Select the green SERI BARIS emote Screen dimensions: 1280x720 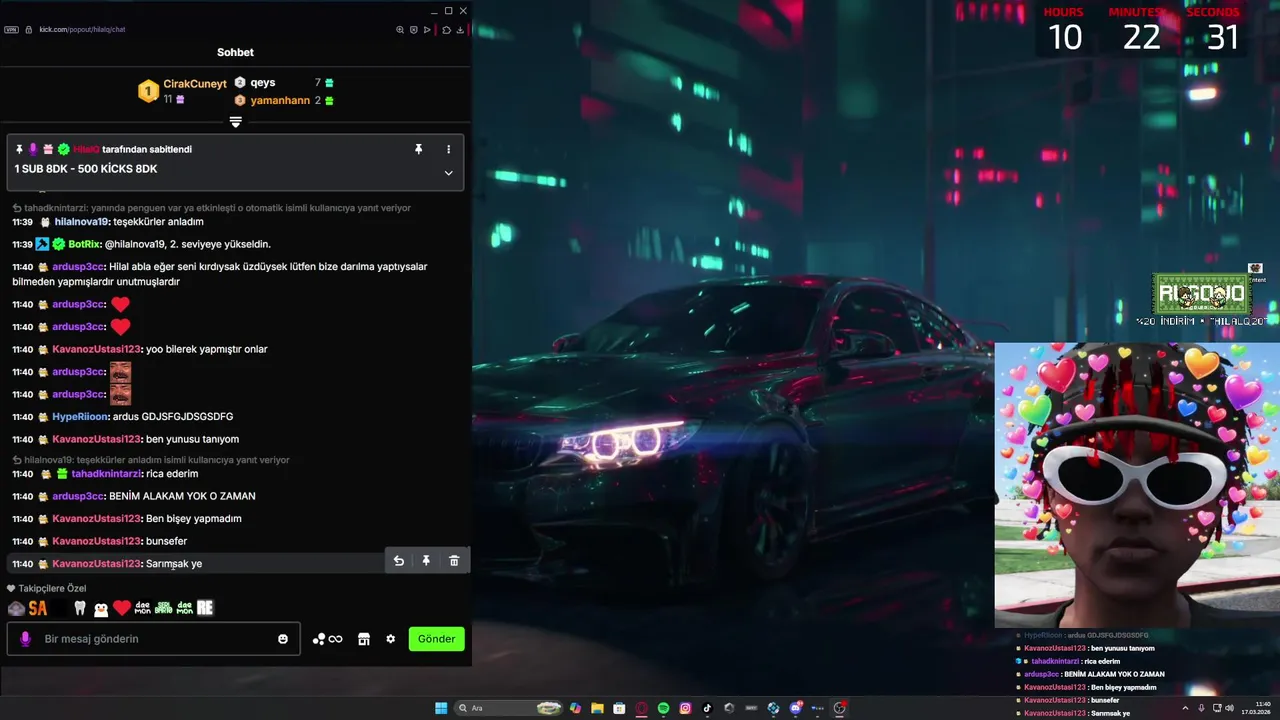pyautogui.click(x=163, y=608)
